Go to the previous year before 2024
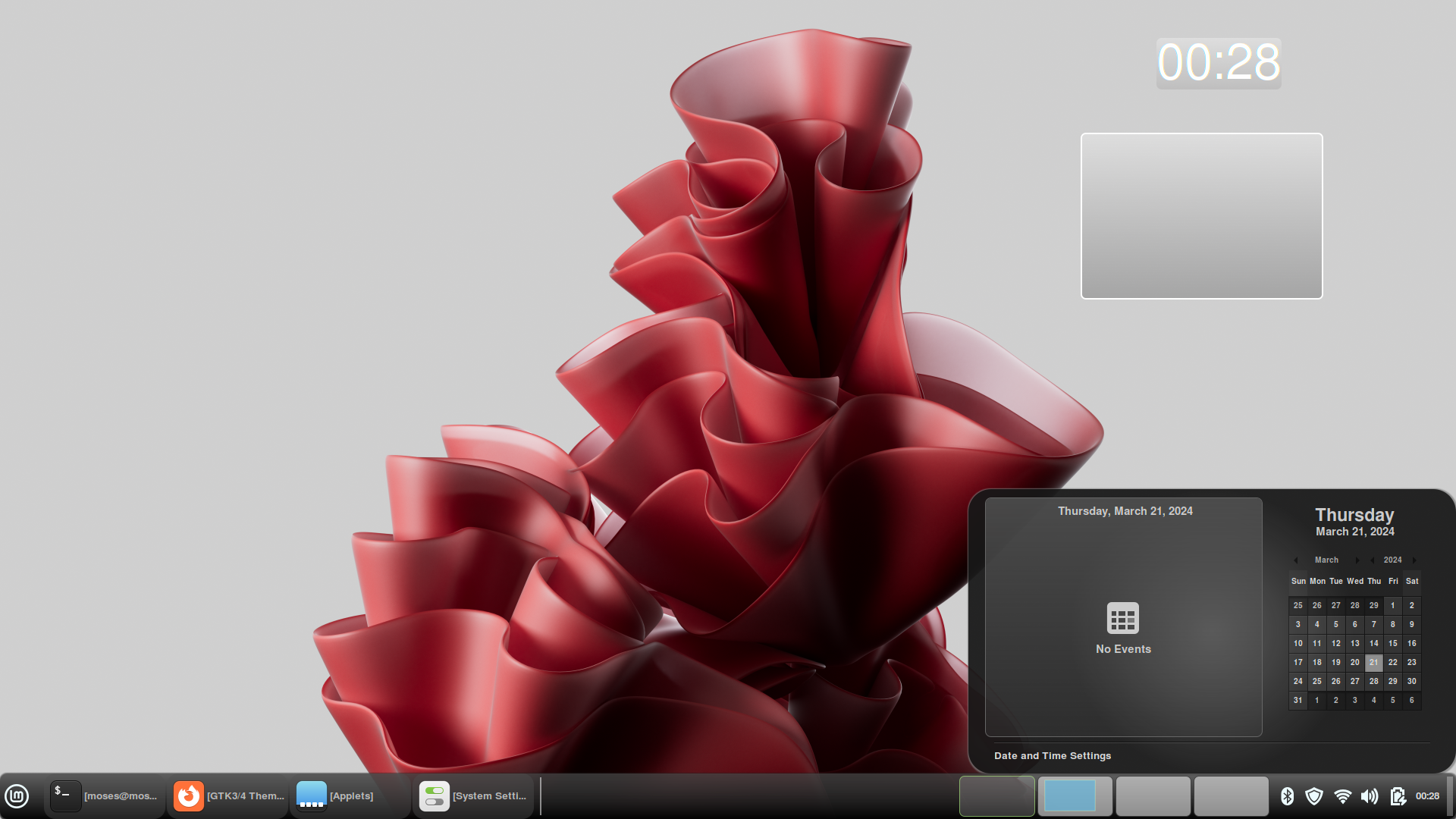Screen dimensions: 1456x819 click(1373, 560)
